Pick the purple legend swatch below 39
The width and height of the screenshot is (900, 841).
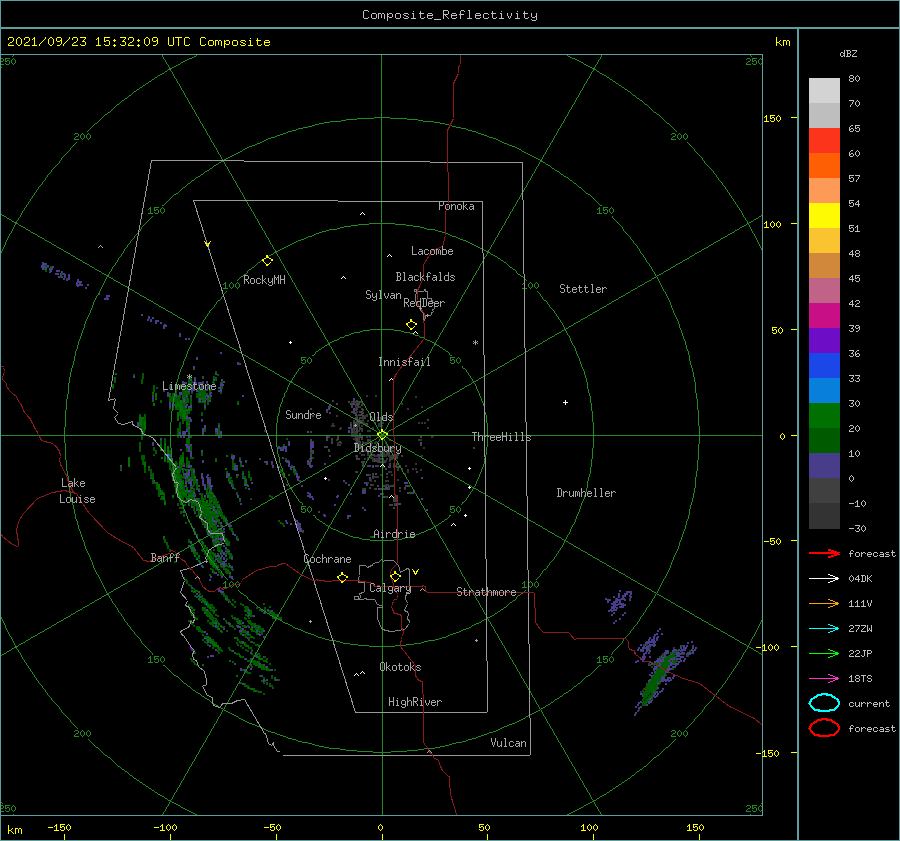[824, 341]
